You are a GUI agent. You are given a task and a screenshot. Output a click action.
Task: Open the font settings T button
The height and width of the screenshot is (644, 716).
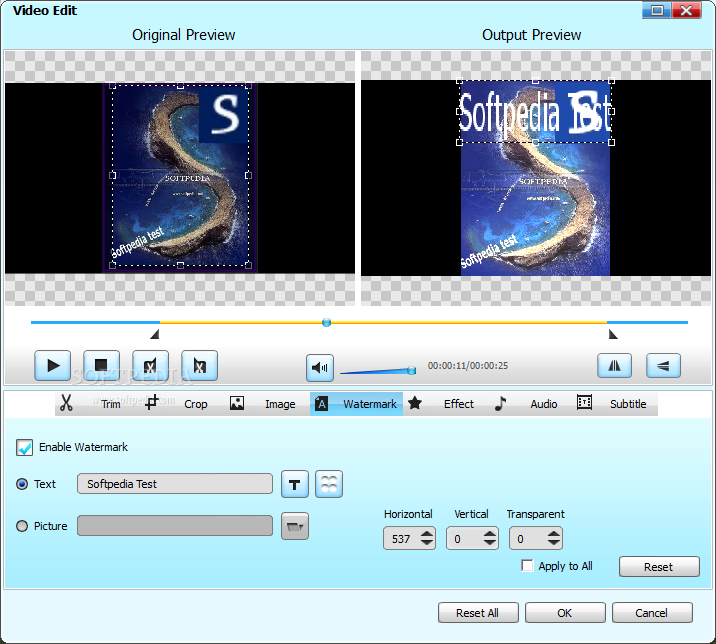click(x=295, y=484)
